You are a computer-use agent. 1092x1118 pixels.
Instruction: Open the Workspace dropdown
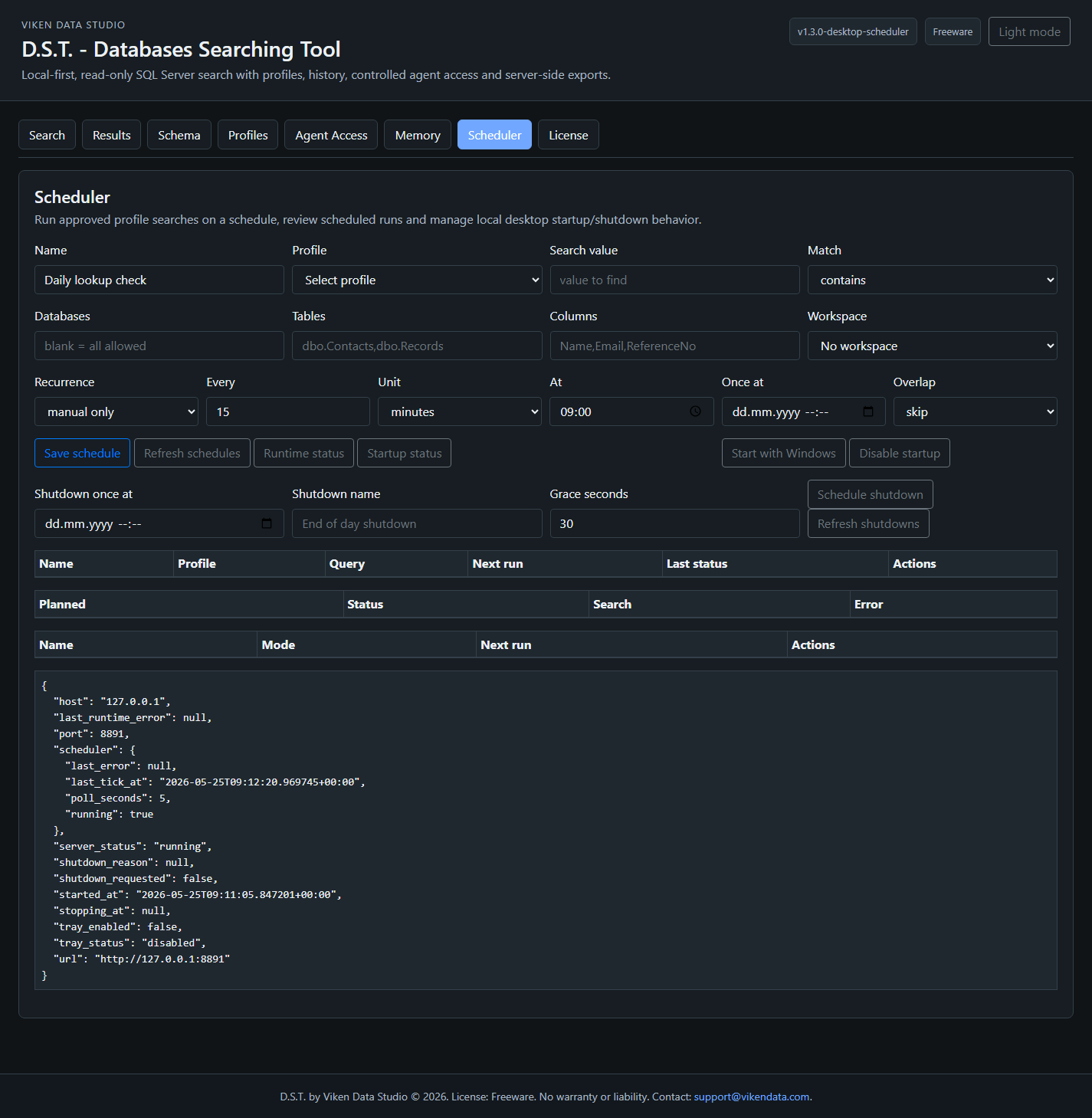(x=932, y=346)
